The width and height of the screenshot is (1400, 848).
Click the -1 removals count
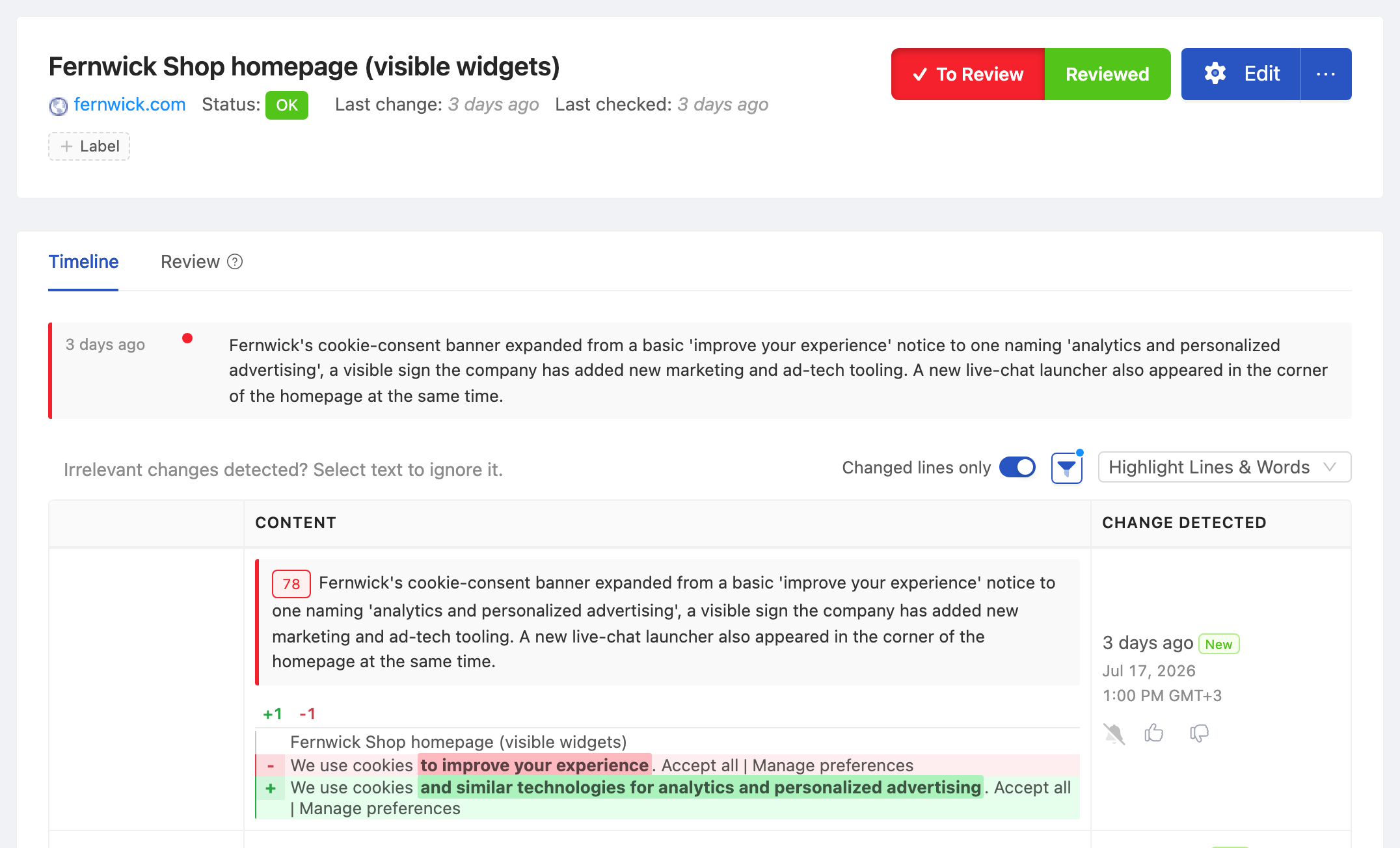[x=307, y=714]
